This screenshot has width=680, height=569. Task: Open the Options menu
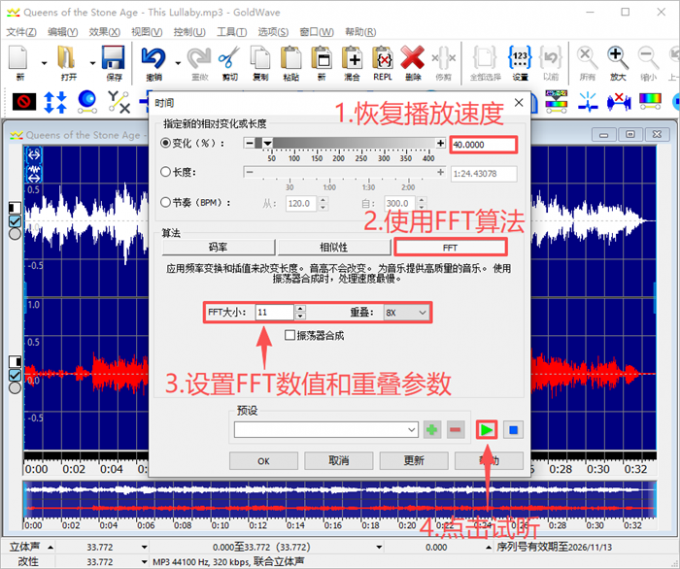273,32
